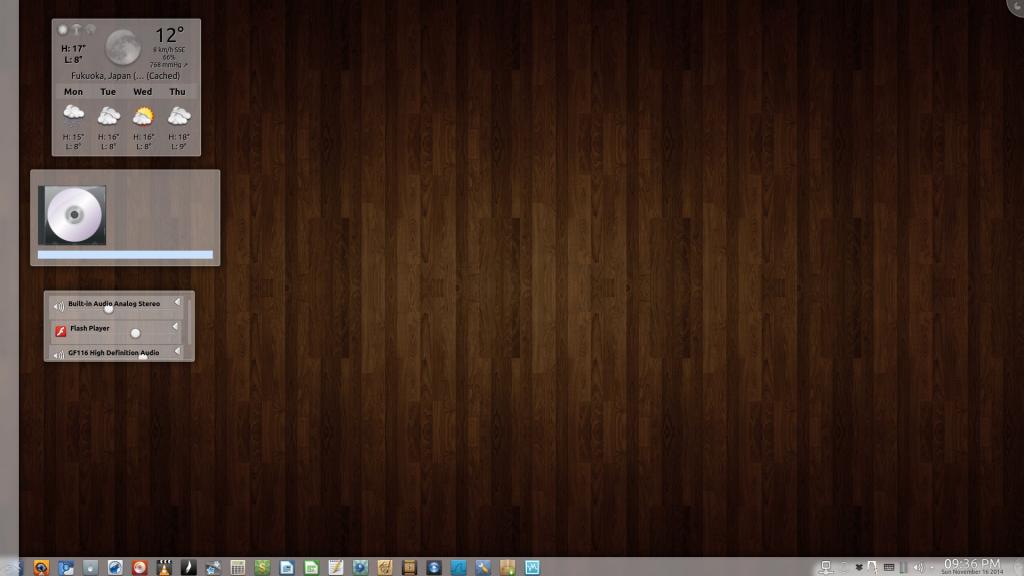
Task: Mute the GF116 High Definition Audio speaker
Action: (59, 354)
